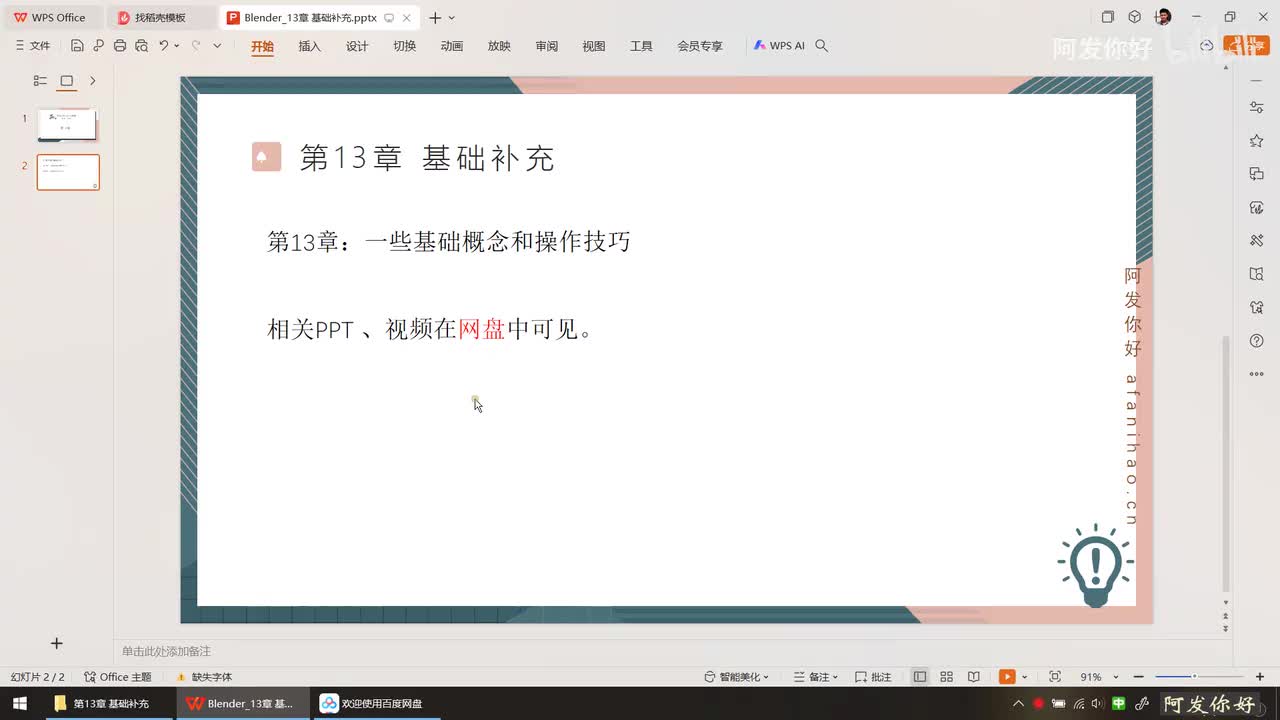
Task: Click the Save icon in quick toolbar
Action: point(77,46)
